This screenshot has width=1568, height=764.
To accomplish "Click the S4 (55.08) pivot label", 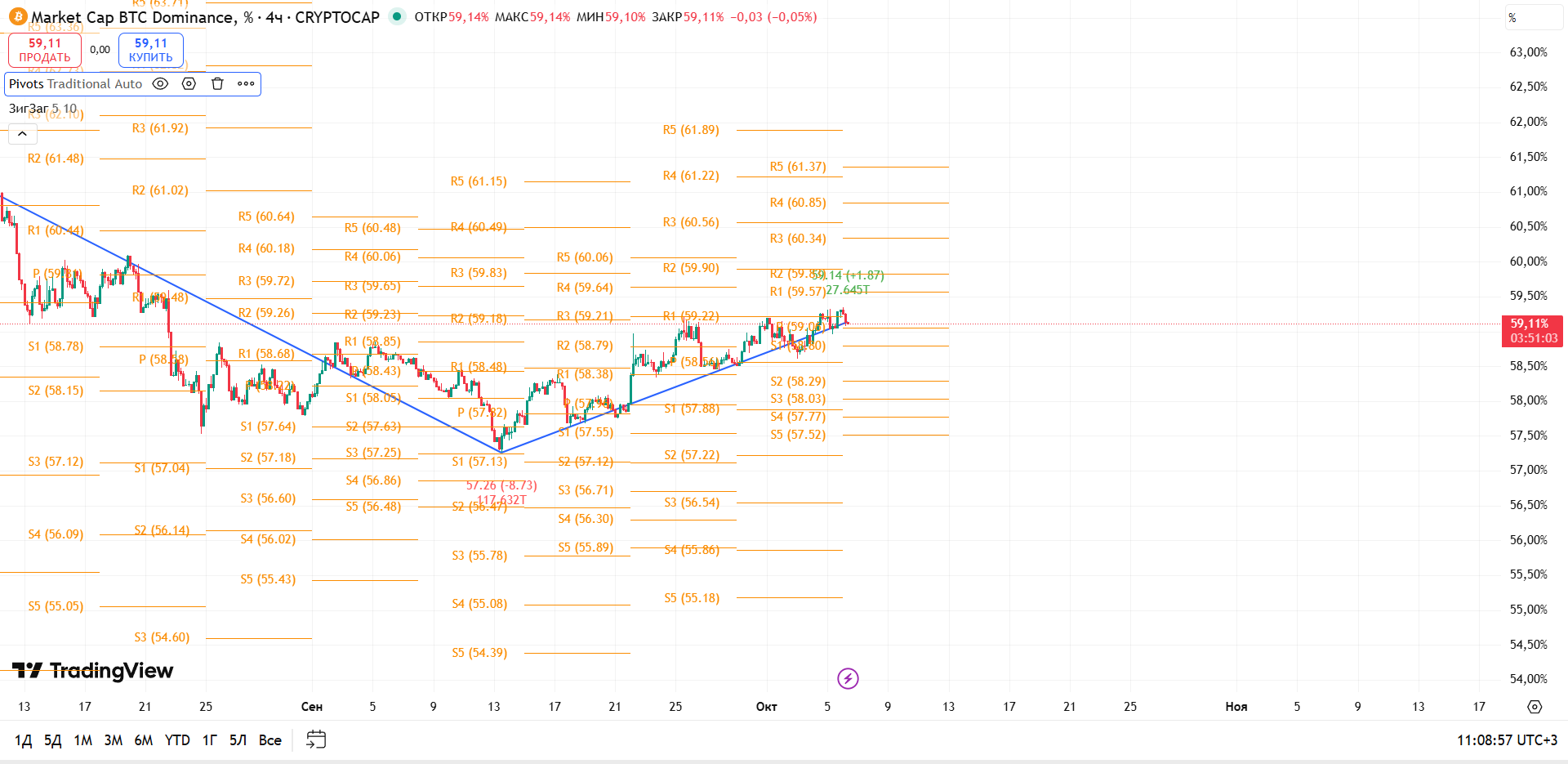I will point(479,604).
